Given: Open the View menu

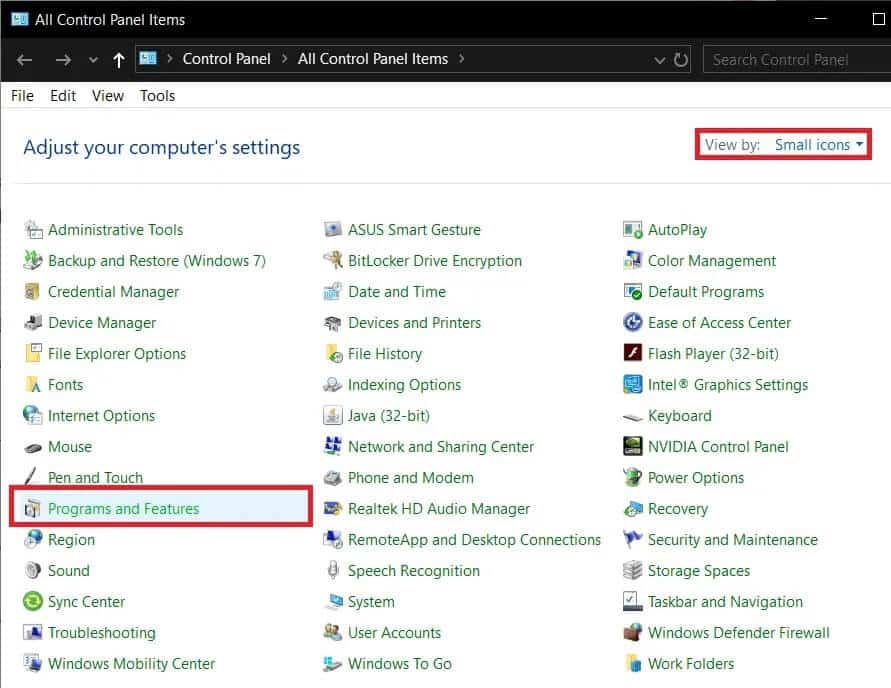Looking at the screenshot, I should (x=108, y=95).
